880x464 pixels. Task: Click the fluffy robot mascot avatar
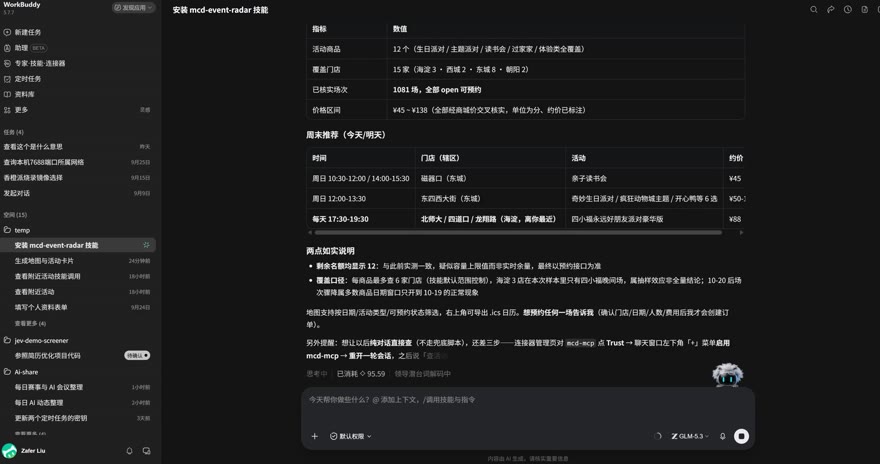(x=728, y=375)
